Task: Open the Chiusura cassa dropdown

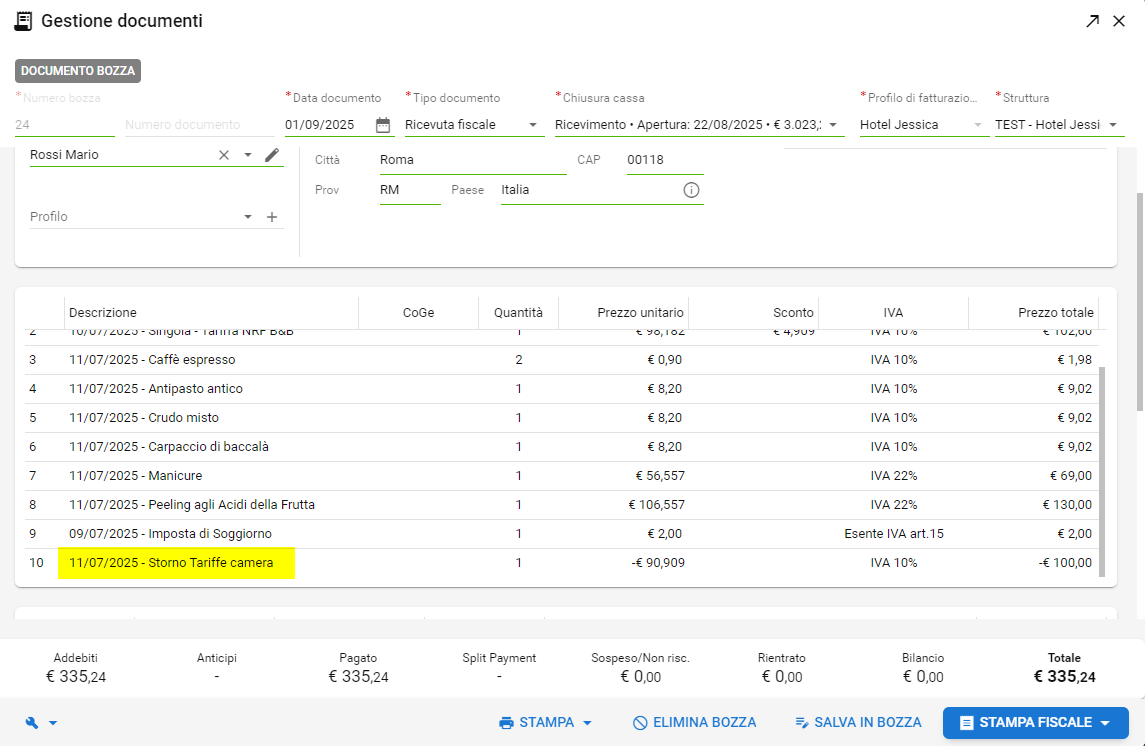Action: click(x=832, y=125)
